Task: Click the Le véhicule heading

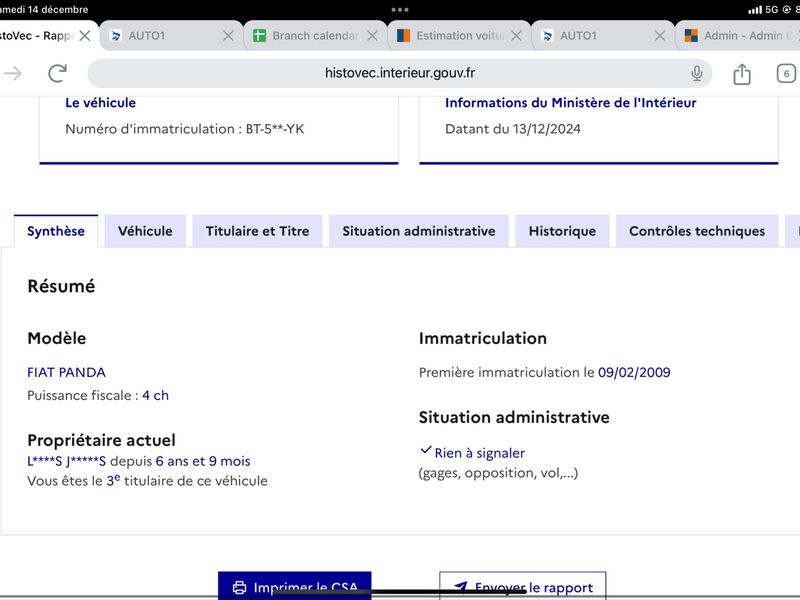Action: 101,103
